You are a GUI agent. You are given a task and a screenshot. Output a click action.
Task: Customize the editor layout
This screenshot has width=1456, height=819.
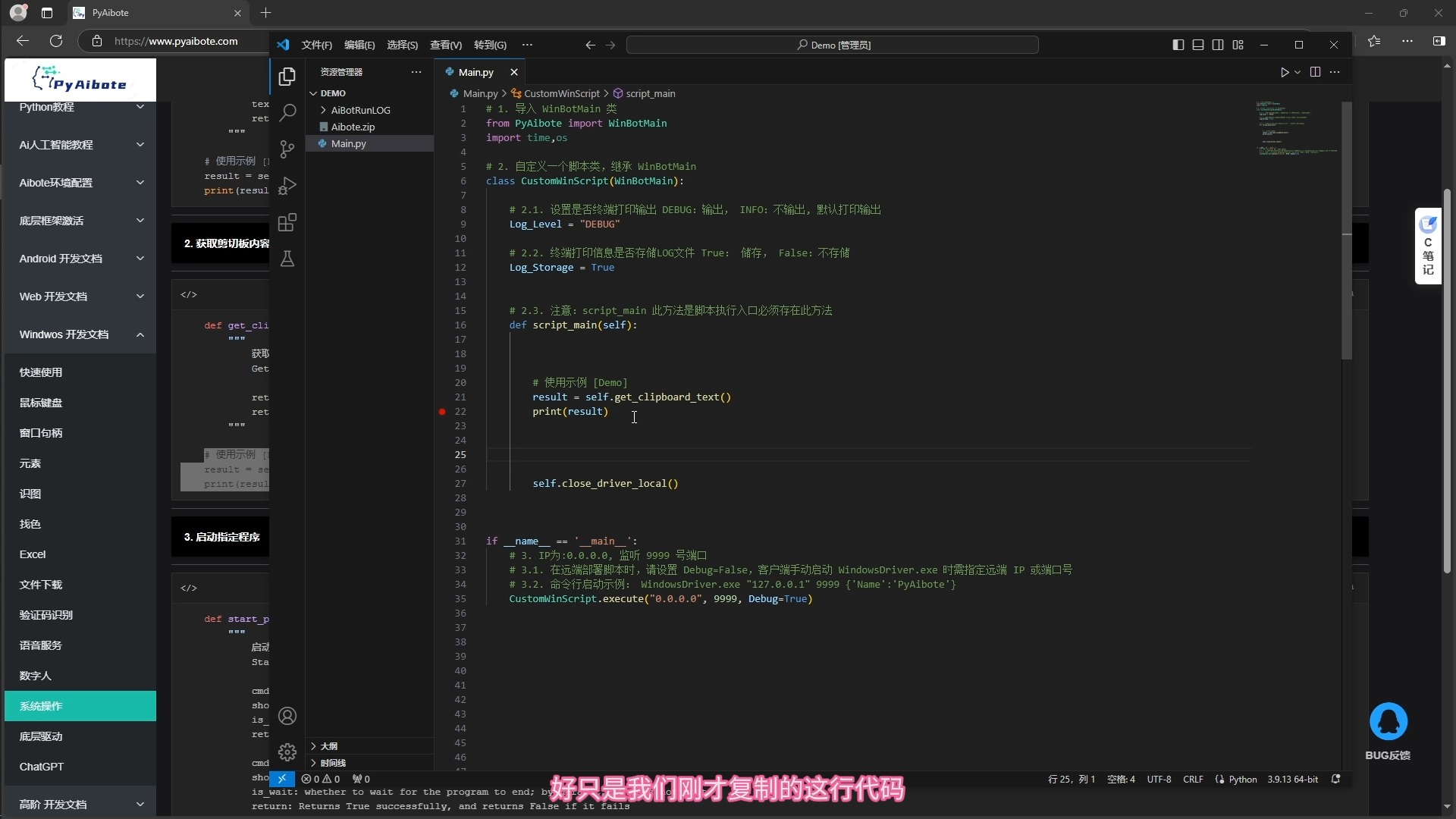(x=1238, y=45)
